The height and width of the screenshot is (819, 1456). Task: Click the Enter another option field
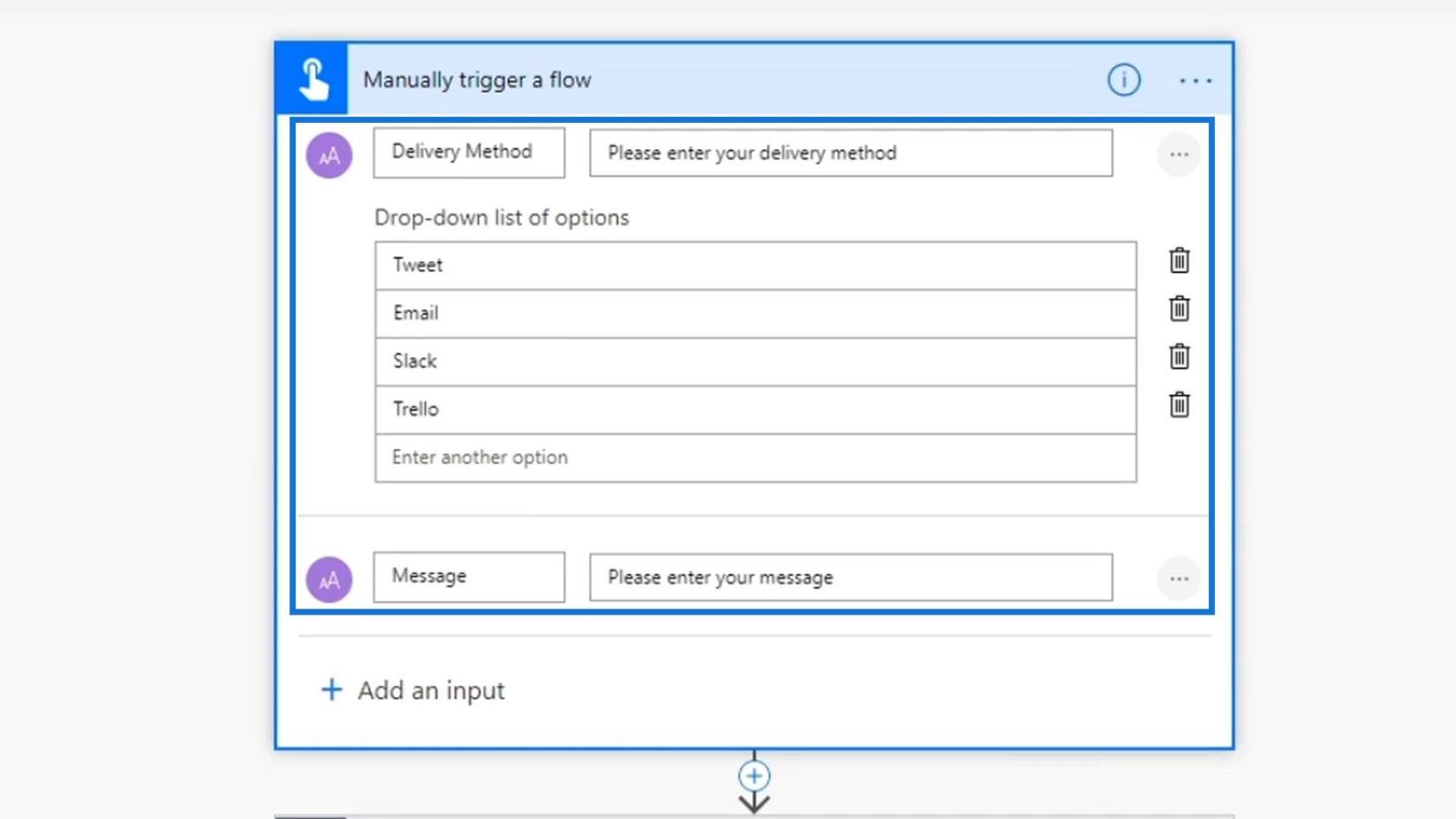[x=756, y=458]
